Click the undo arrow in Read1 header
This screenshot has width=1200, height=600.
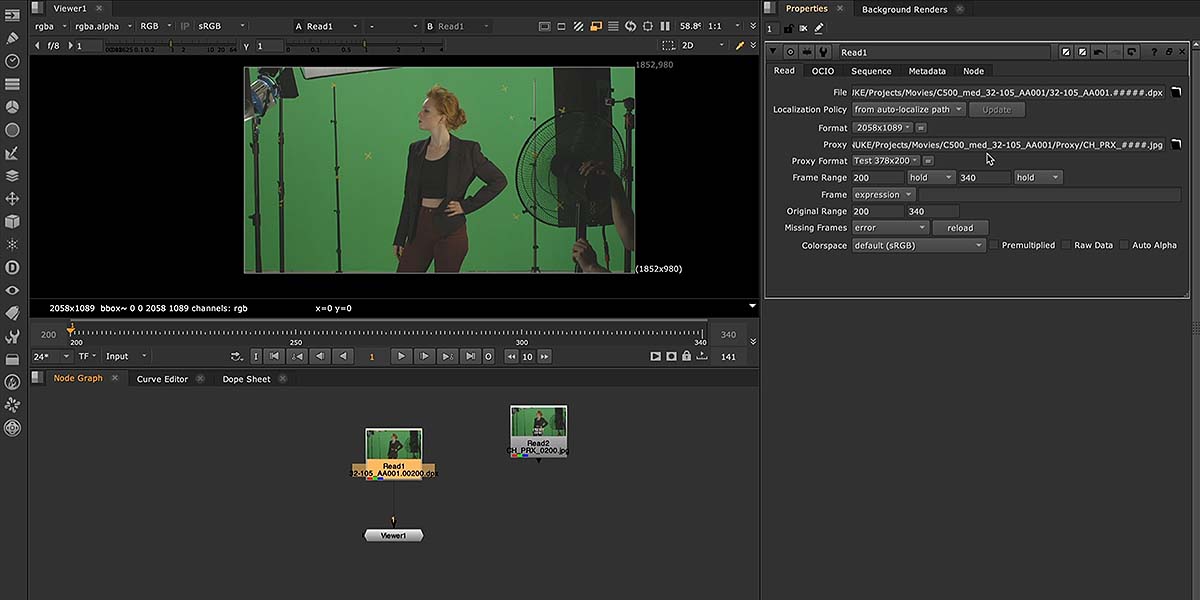1099,52
